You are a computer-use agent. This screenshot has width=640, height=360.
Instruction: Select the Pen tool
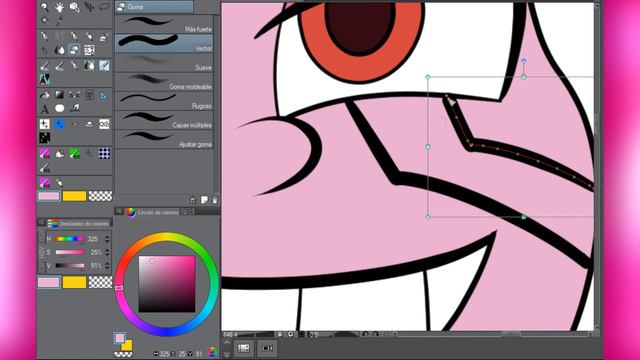(x=44, y=37)
